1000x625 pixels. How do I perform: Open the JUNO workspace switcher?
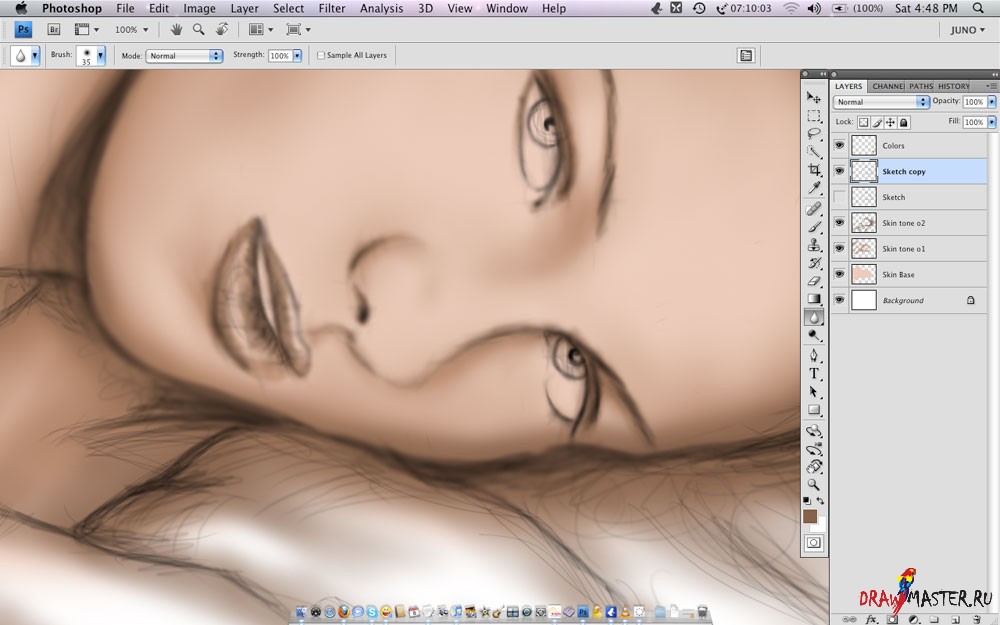click(967, 30)
